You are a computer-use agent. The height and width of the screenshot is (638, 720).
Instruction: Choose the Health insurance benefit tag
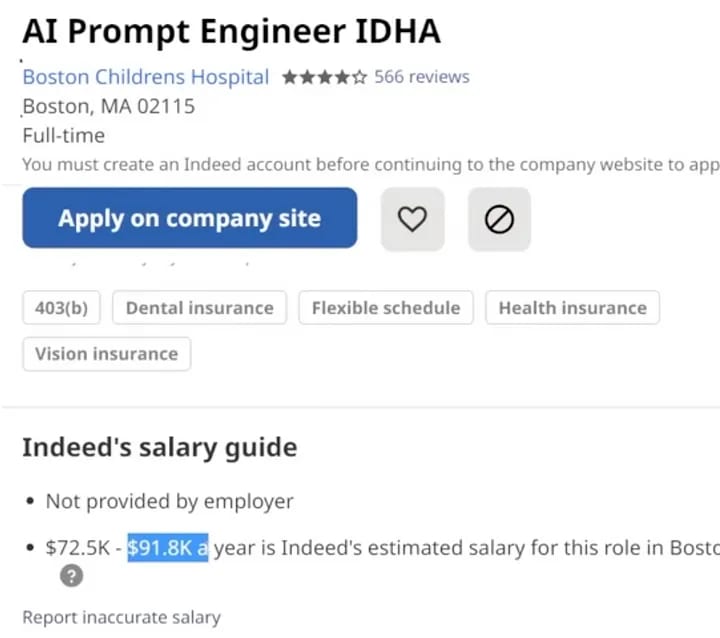572,308
